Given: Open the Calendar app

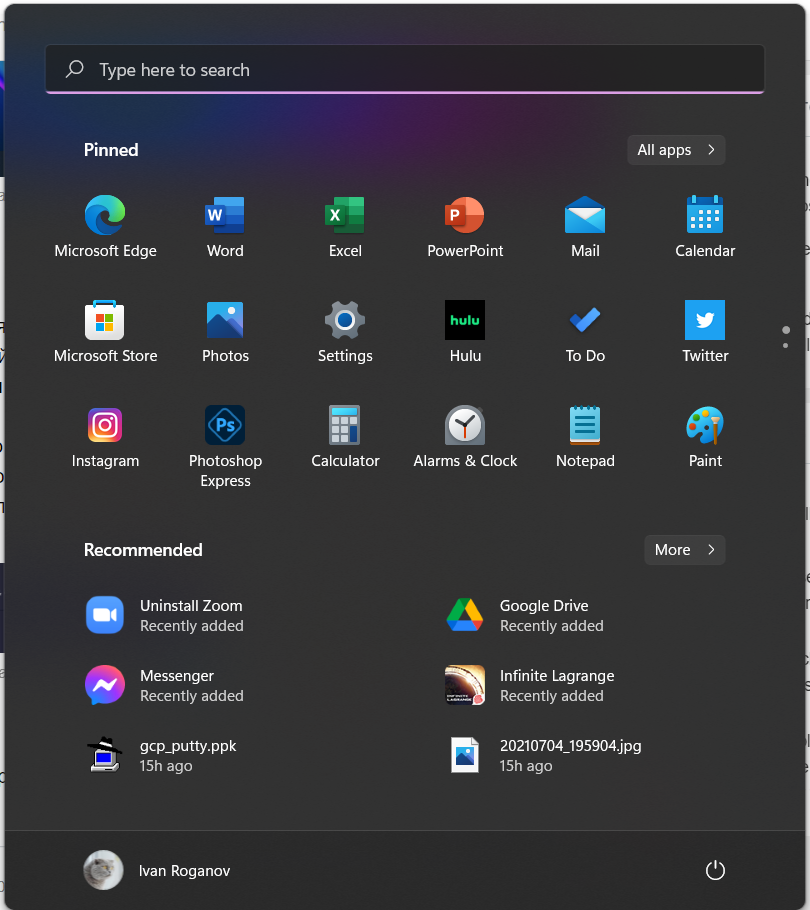Looking at the screenshot, I should [705, 228].
